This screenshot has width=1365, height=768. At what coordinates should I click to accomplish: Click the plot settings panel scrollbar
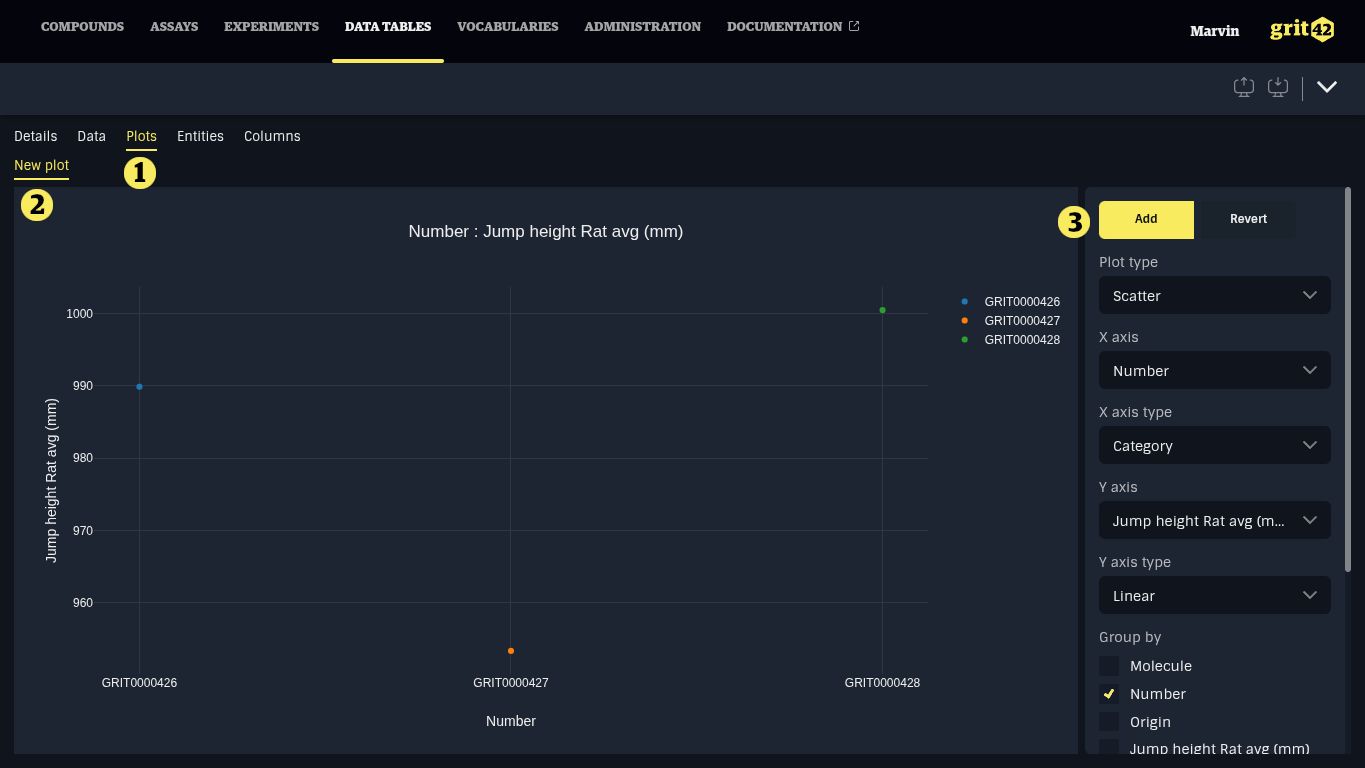[1348, 380]
